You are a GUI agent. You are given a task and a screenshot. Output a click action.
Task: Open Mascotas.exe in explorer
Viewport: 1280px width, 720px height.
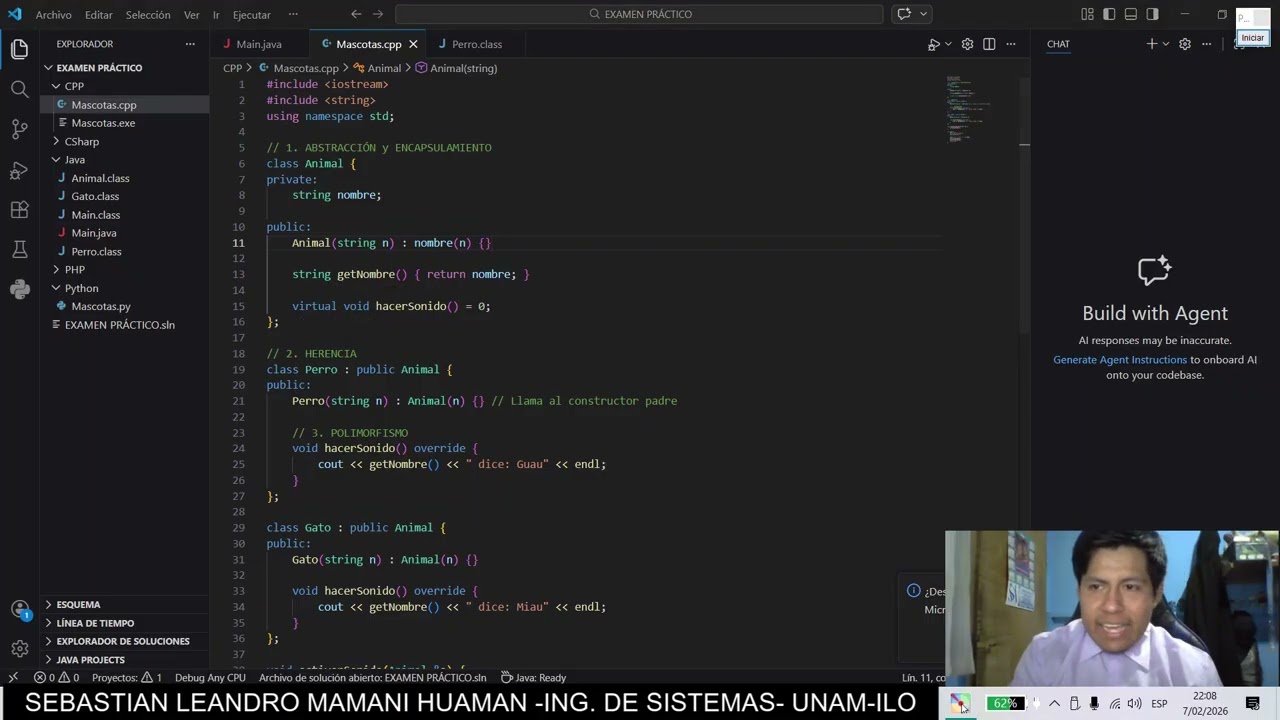tap(125, 123)
